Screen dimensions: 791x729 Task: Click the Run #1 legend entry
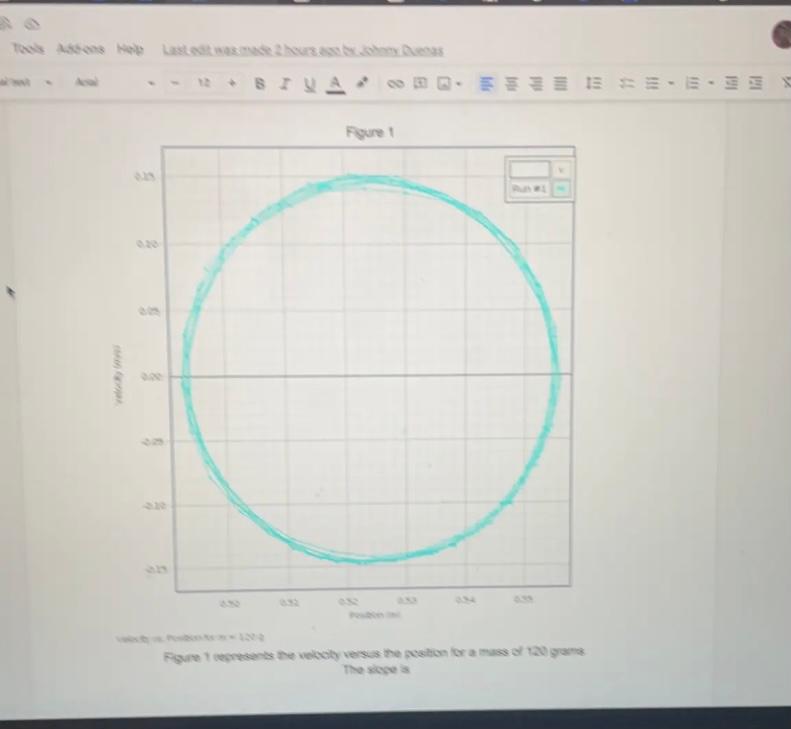point(540,189)
